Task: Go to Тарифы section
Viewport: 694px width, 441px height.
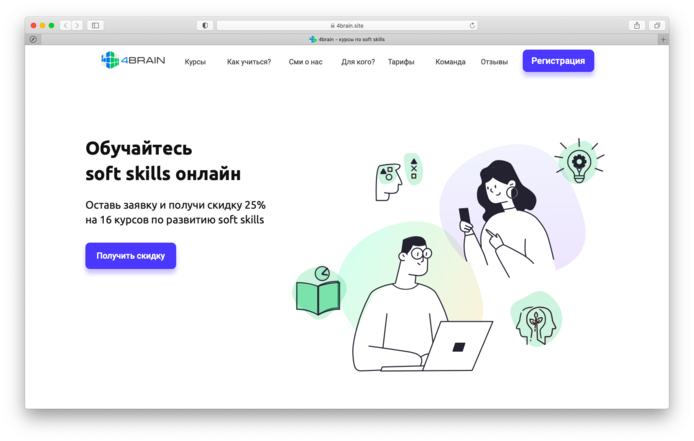Action: [401, 62]
